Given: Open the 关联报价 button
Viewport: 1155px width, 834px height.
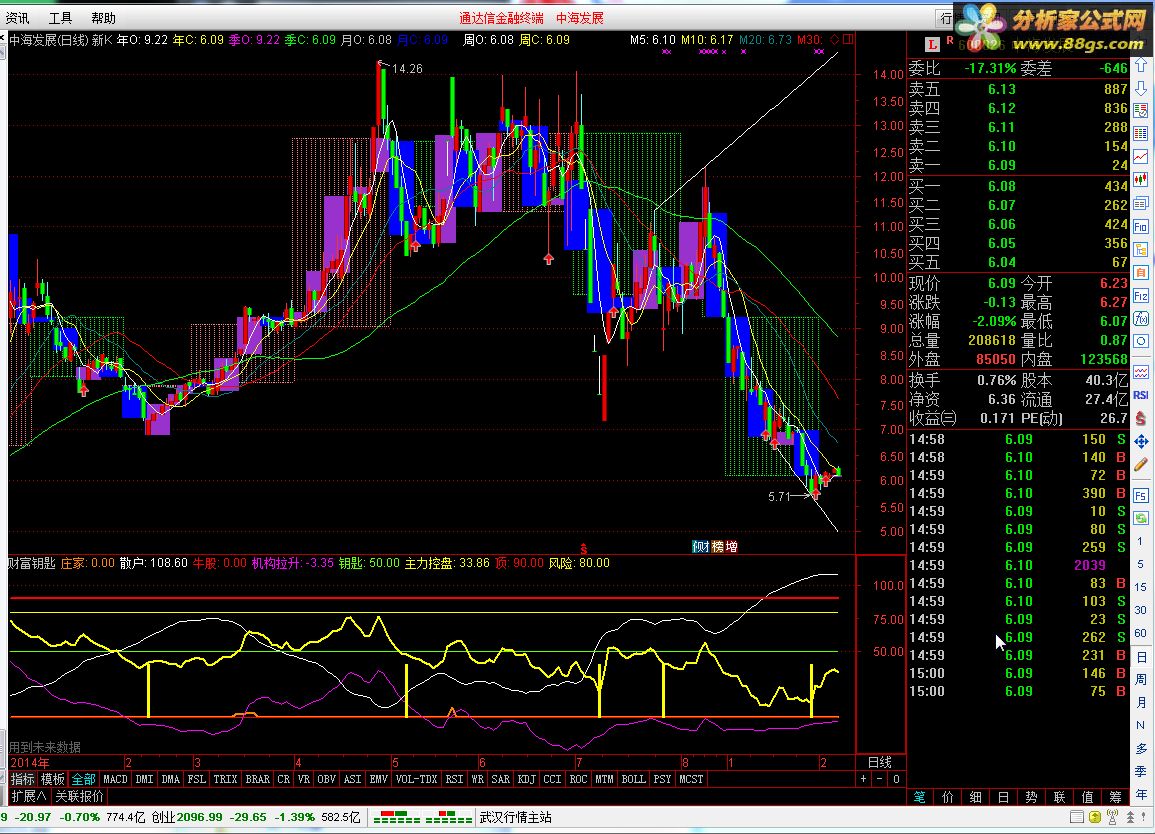Looking at the screenshot, I should coord(80,796).
